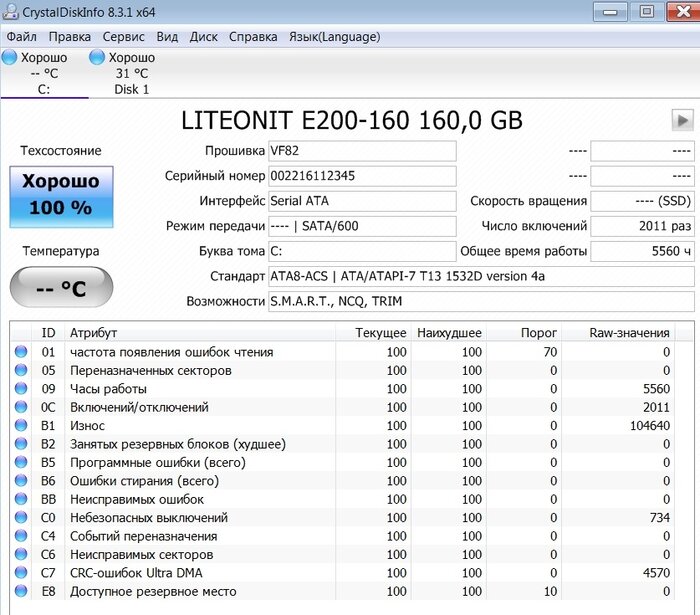Viewport: 700px width, 615px height.
Task: Click status dot for Событий переназначения
Action: pyautogui.click(x=21, y=536)
